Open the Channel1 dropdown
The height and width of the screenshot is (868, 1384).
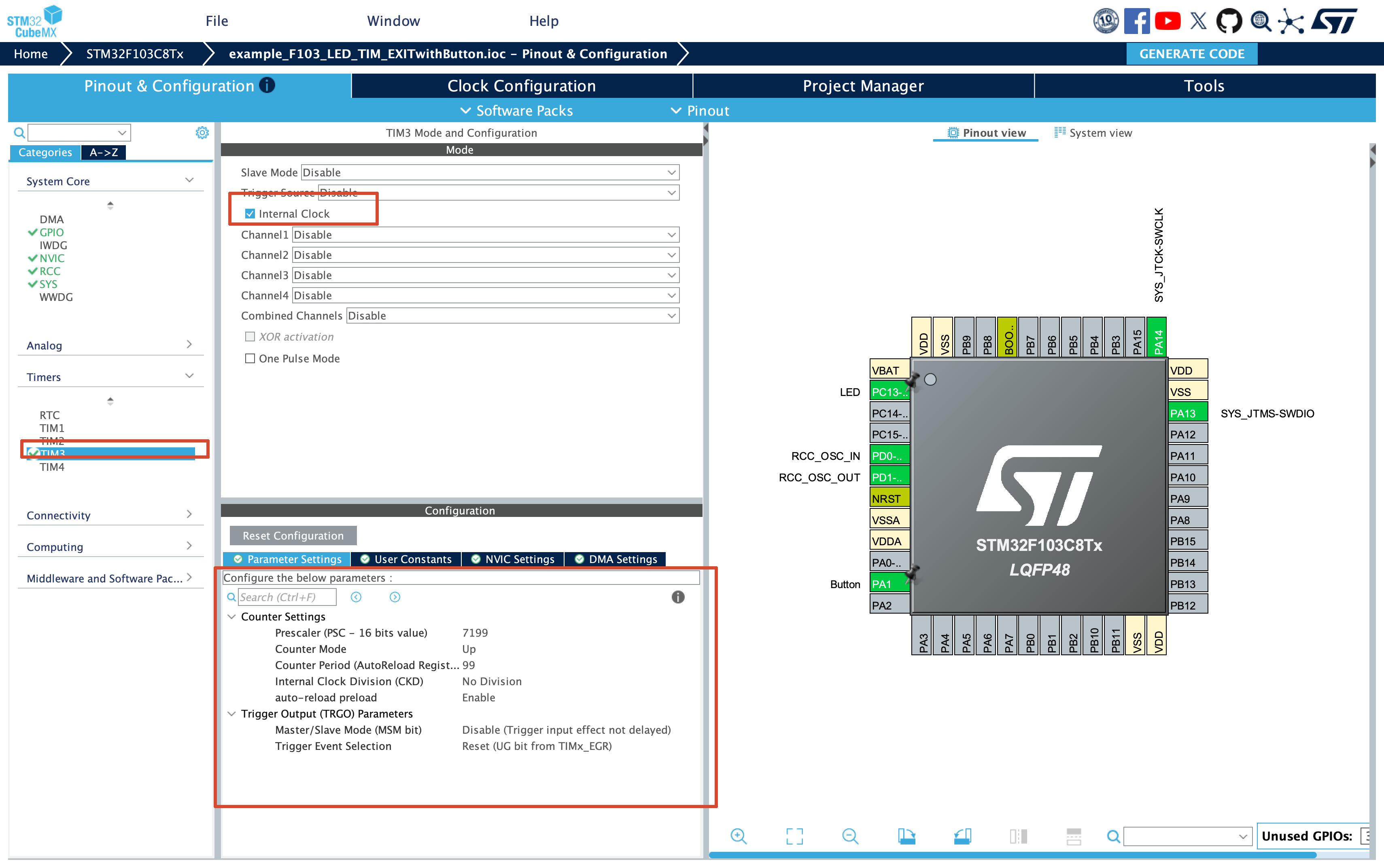click(x=486, y=234)
